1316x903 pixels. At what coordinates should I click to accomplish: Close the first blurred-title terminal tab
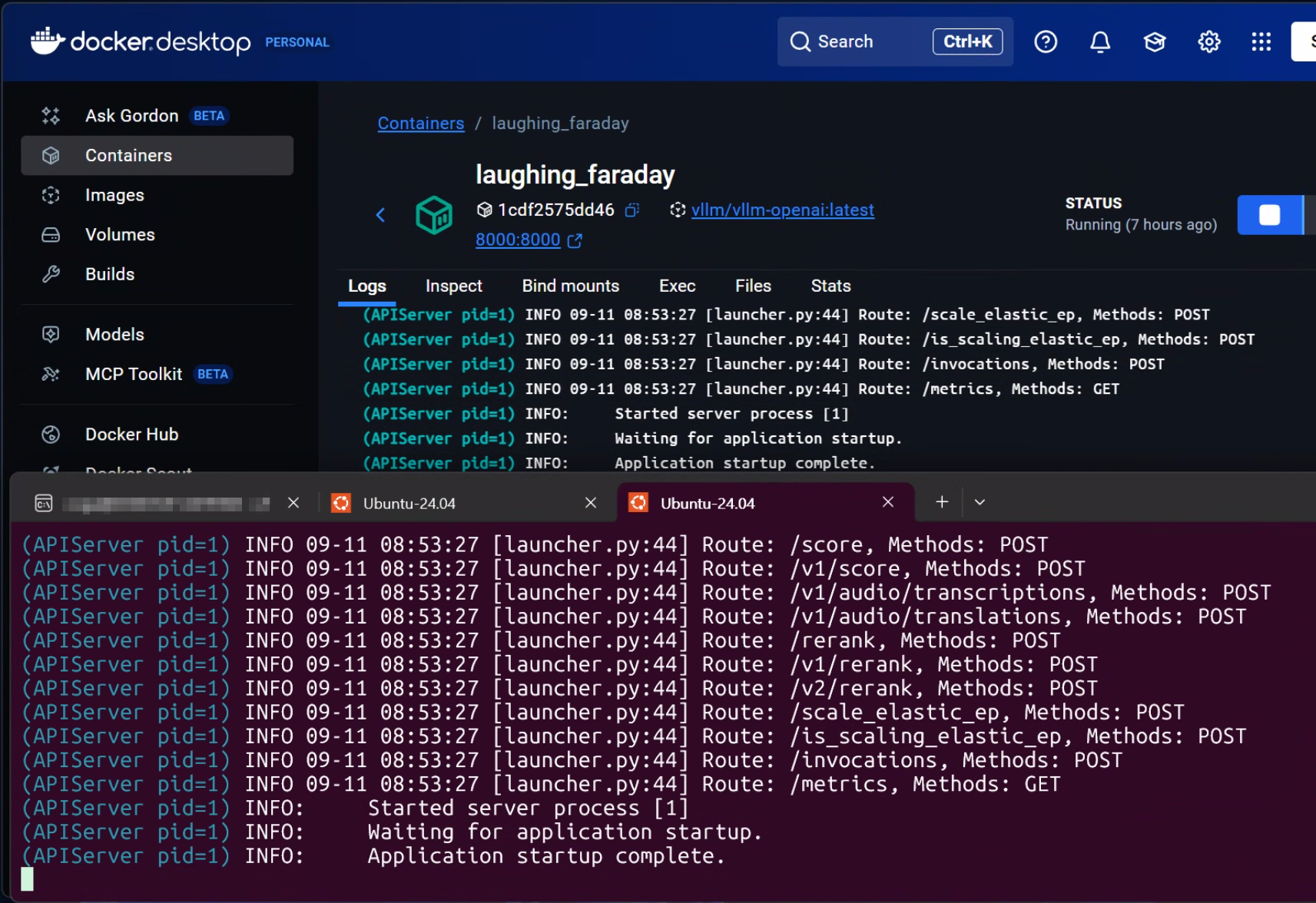(x=293, y=503)
